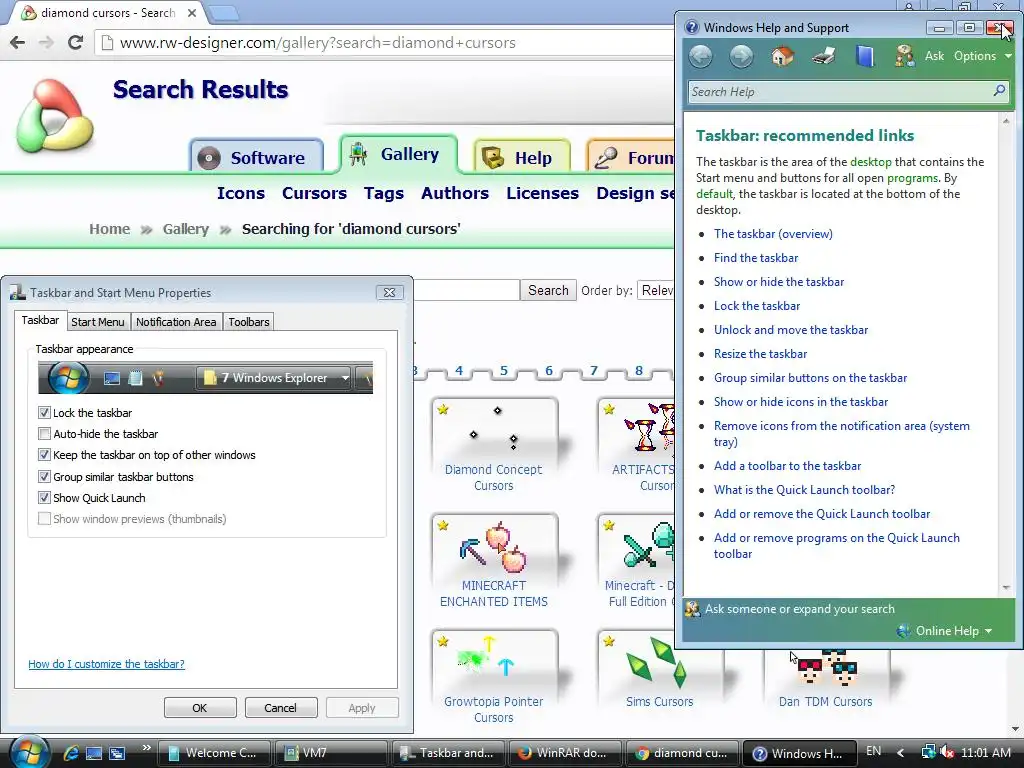Click the Ask icon in Help toolbar
The height and width of the screenshot is (768, 1024).
[905, 56]
